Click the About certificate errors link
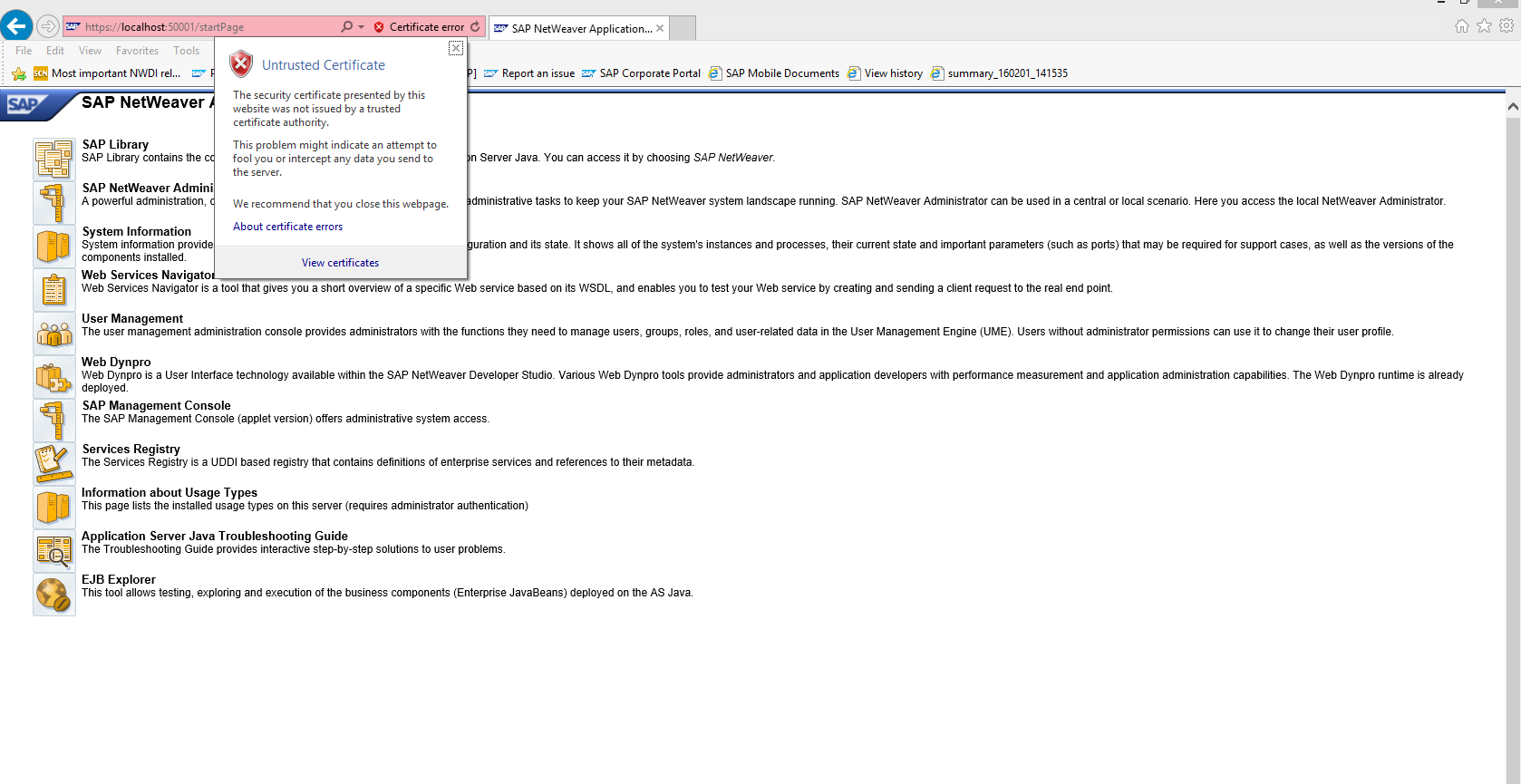1521x784 pixels. pos(287,227)
